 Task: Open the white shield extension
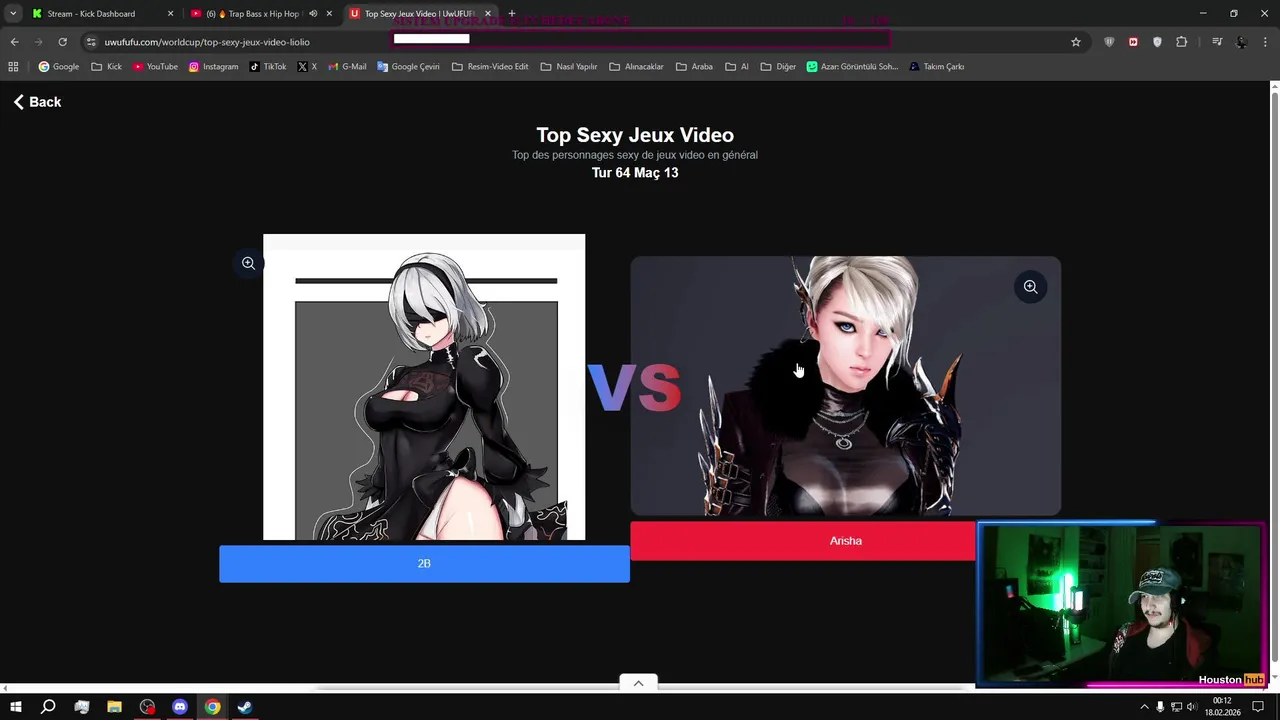1157,42
